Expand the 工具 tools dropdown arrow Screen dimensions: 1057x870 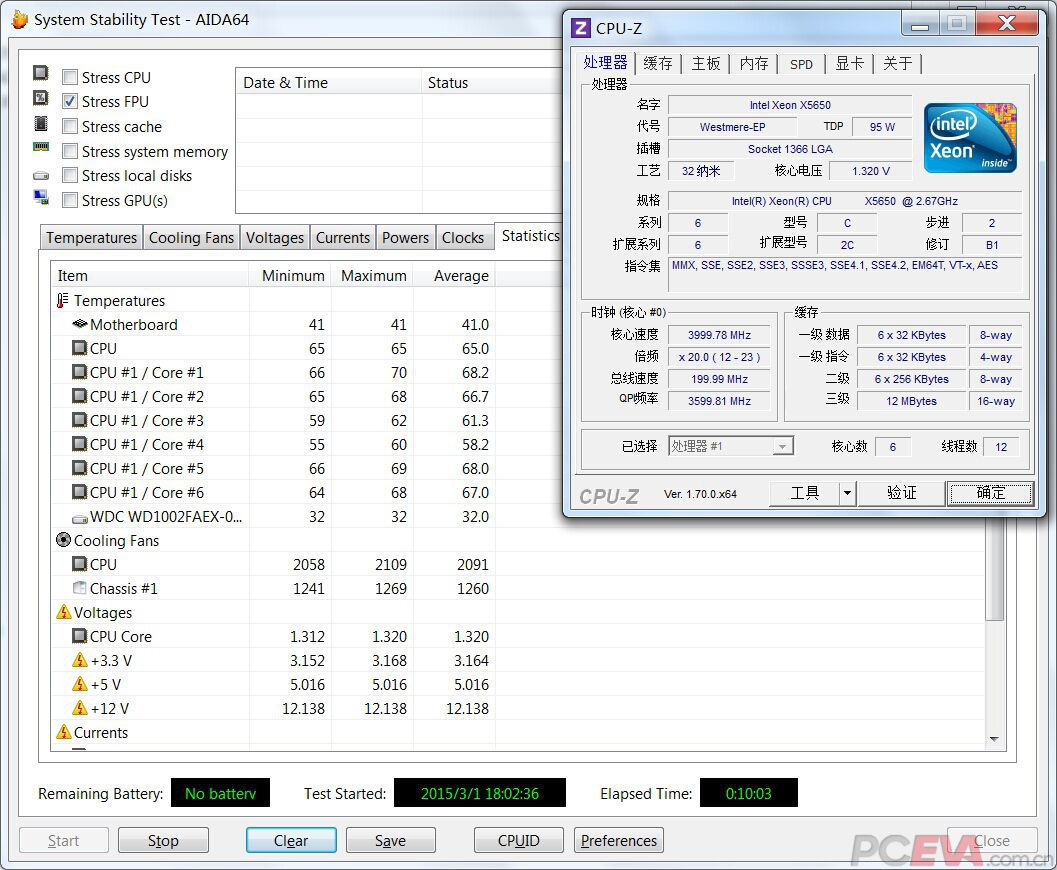(847, 493)
